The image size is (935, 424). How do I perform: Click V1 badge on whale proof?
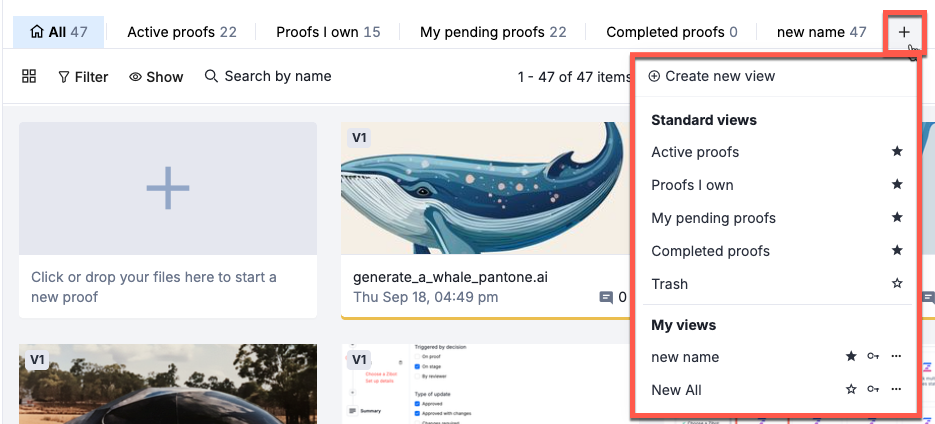coord(358,138)
